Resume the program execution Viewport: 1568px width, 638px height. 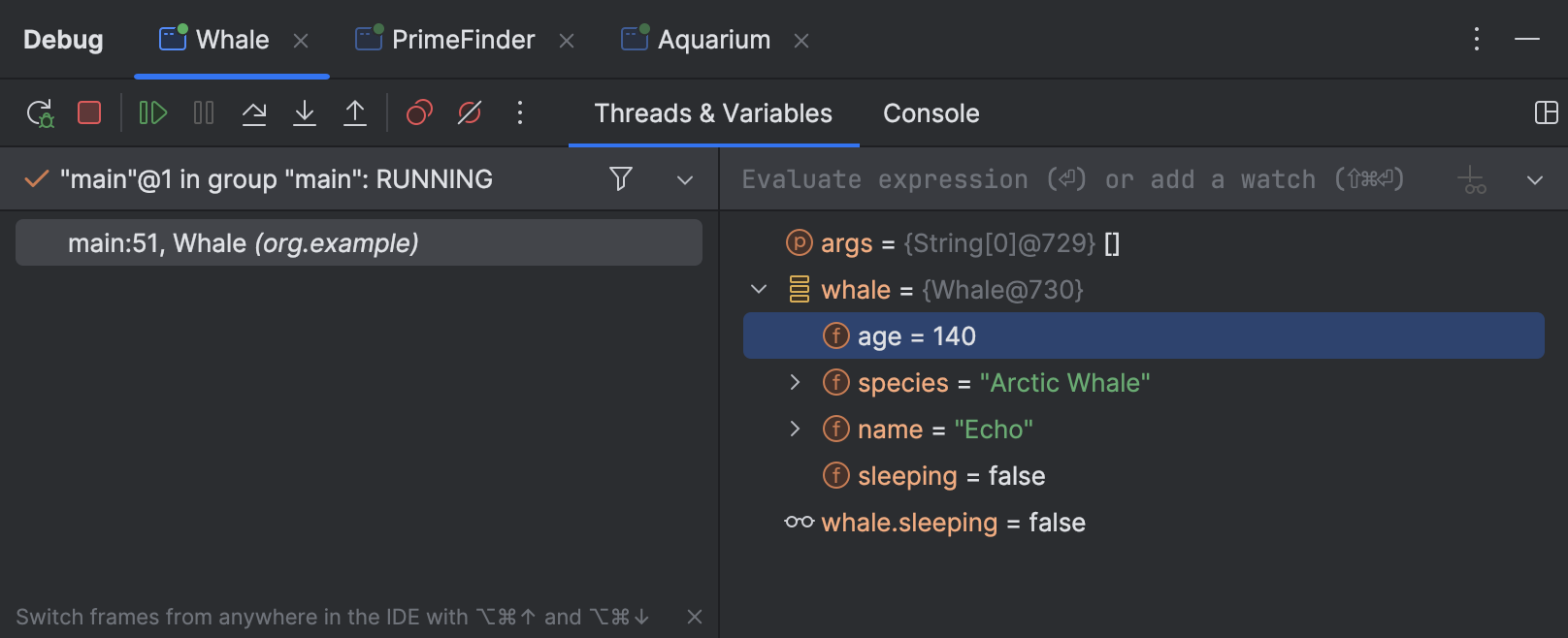click(x=153, y=113)
